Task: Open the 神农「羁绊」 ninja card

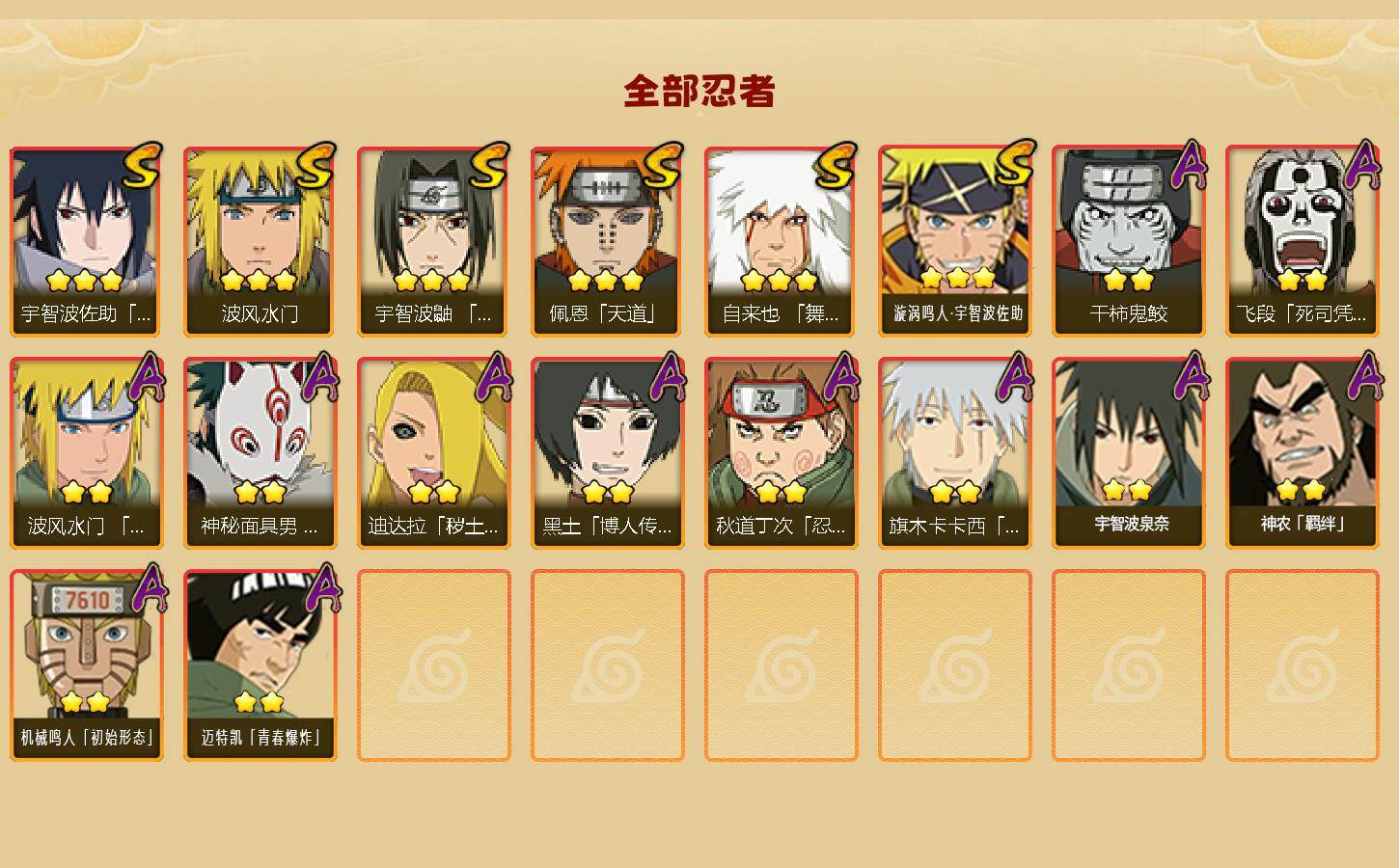Action: pyautogui.click(x=1302, y=453)
